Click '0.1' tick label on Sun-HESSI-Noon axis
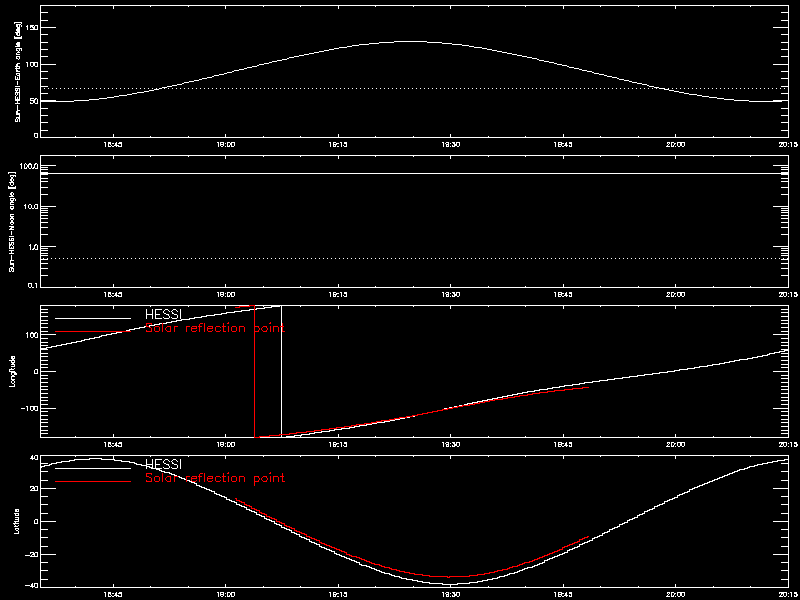800x600 pixels. pos(32,285)
